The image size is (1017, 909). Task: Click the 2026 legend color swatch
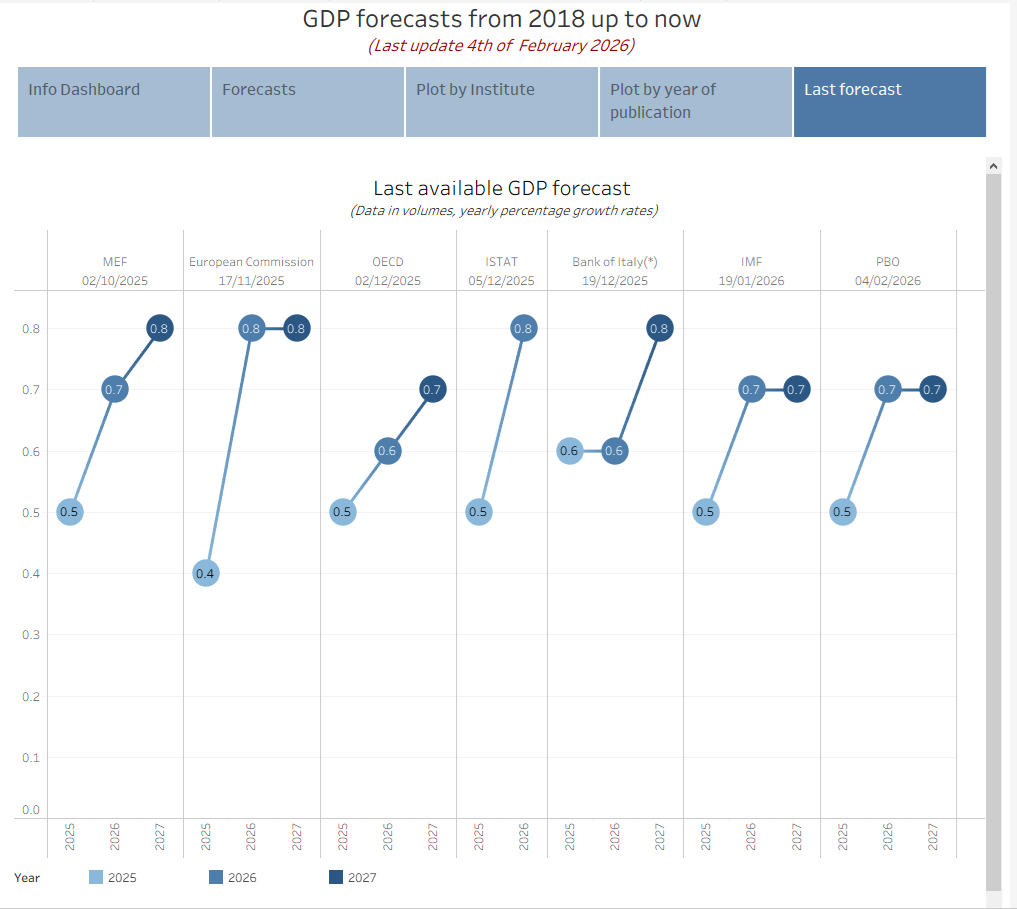click(216, 877)
